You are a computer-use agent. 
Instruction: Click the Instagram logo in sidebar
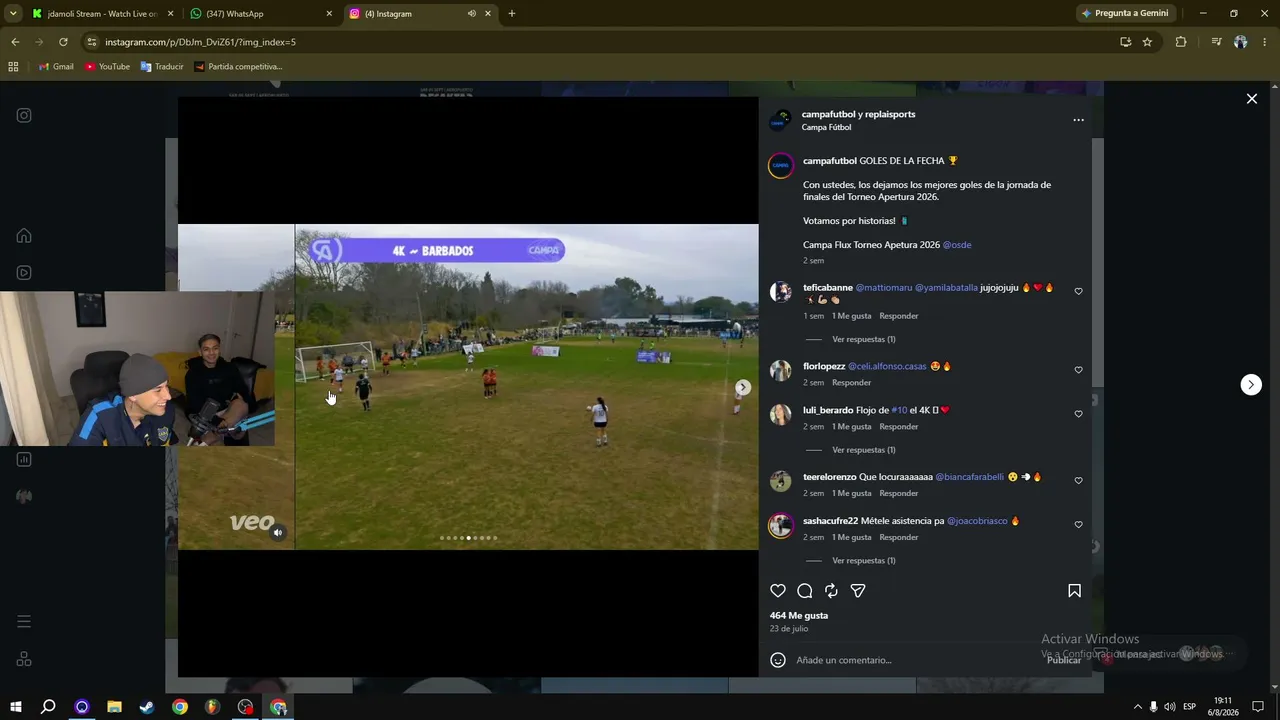click(24, 115)
